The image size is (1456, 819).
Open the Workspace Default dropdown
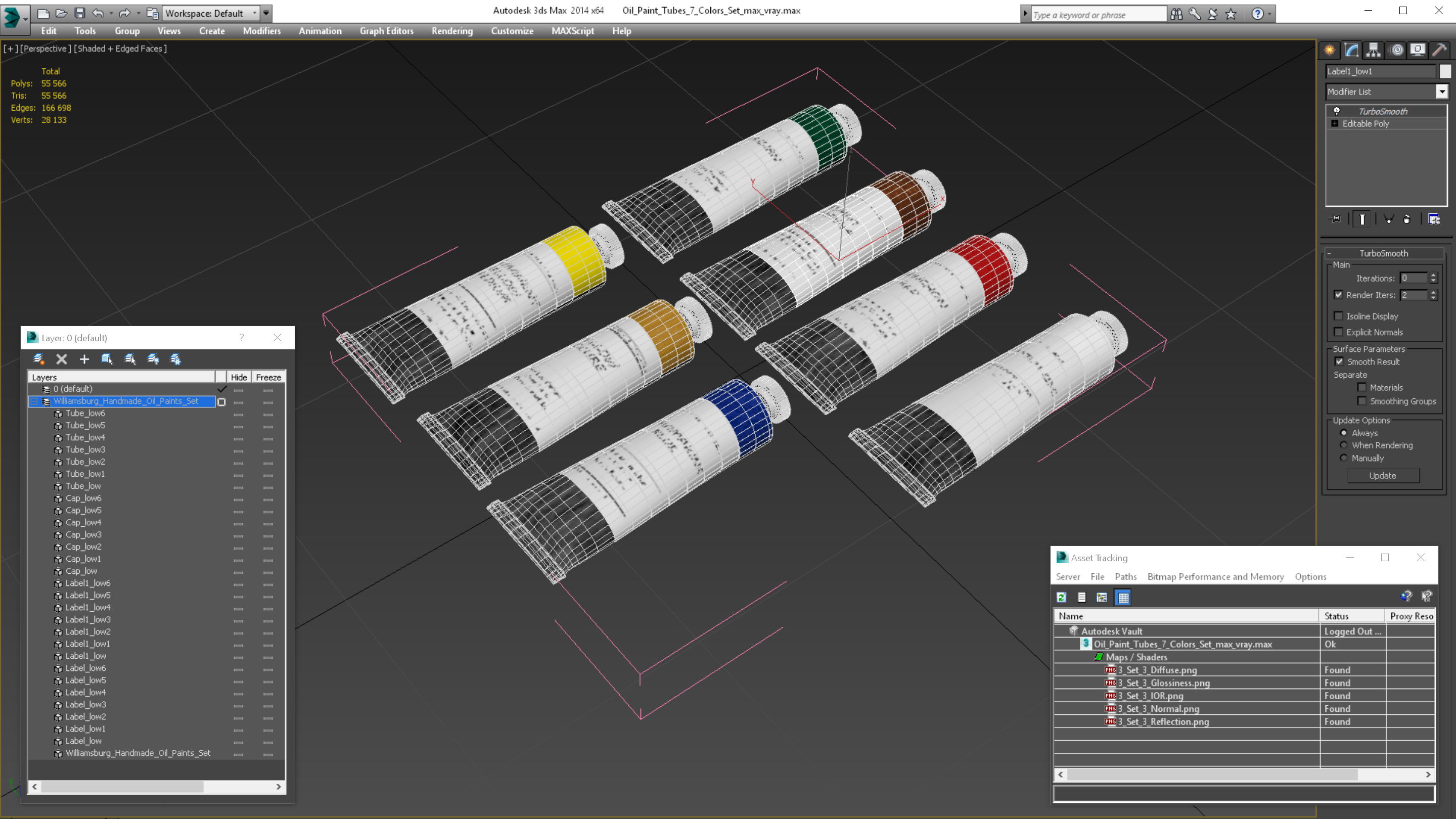coord(254,13)
